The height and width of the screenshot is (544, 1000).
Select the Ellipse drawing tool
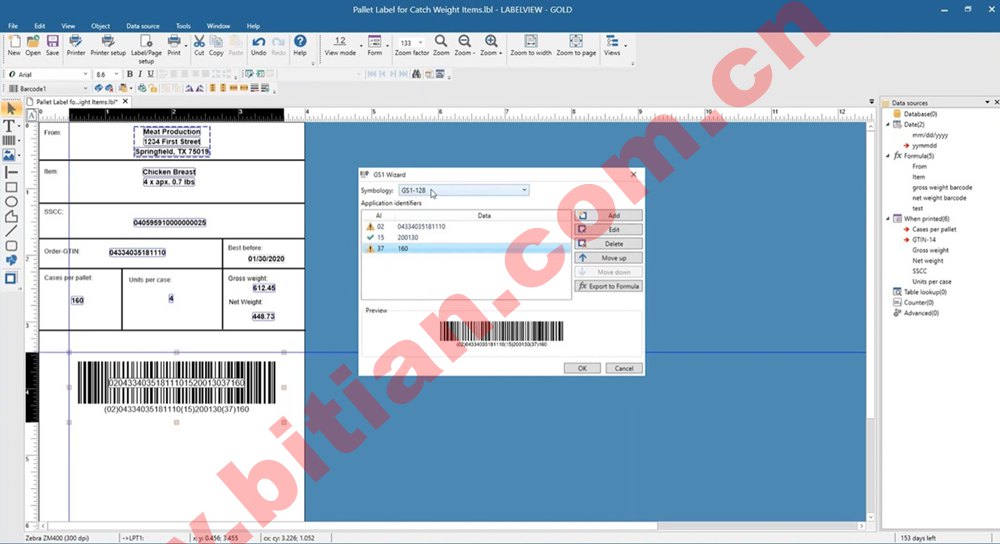[11, 202]
